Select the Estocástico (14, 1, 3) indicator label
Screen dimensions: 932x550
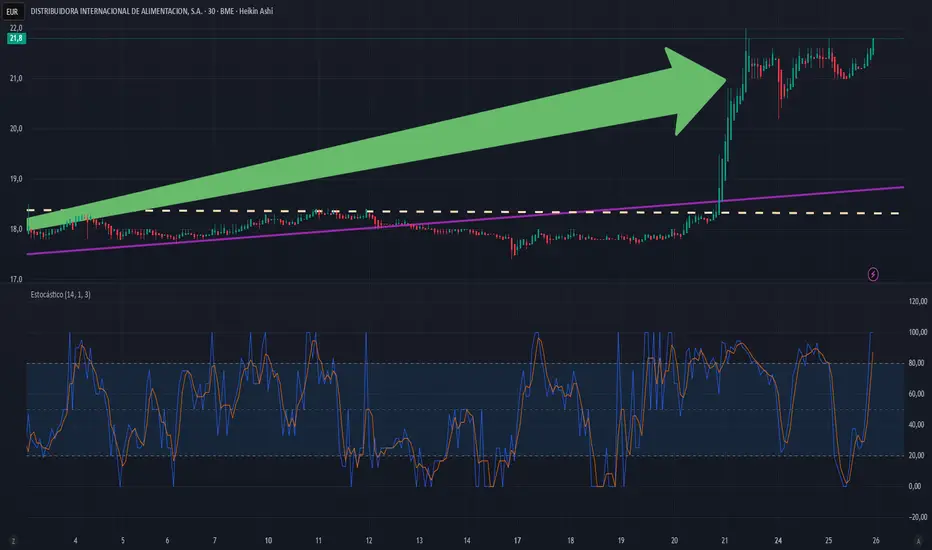coord(61,294)
